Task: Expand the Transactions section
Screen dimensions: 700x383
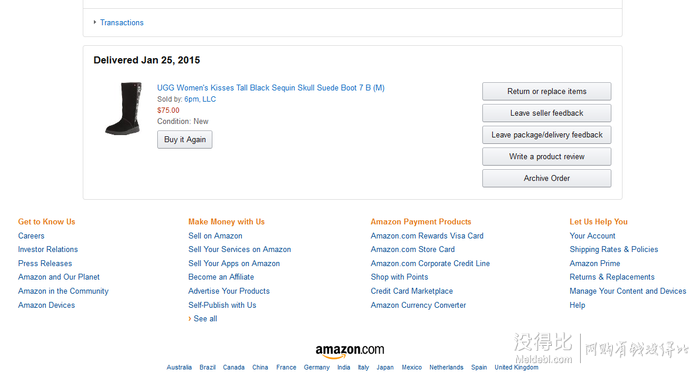Action: [121, 22]
